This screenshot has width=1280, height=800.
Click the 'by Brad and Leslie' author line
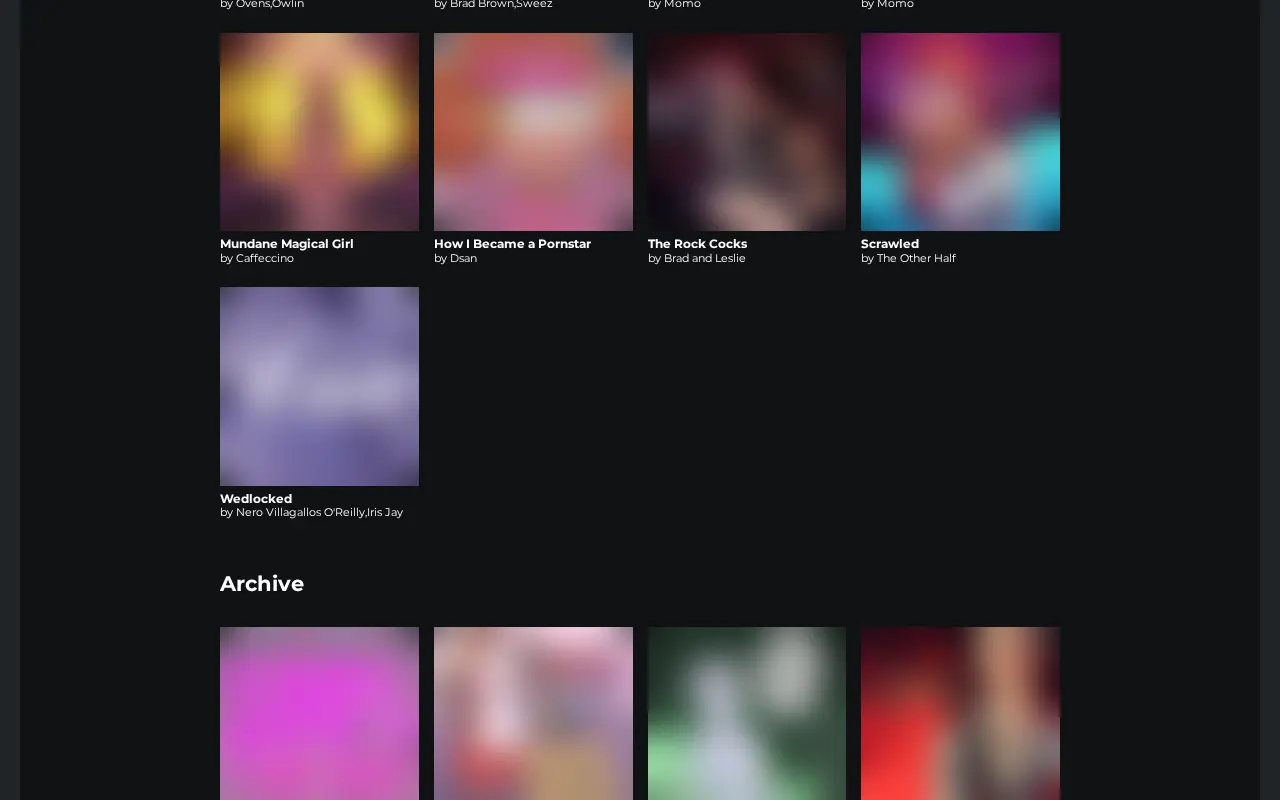[x=697, y=258]
